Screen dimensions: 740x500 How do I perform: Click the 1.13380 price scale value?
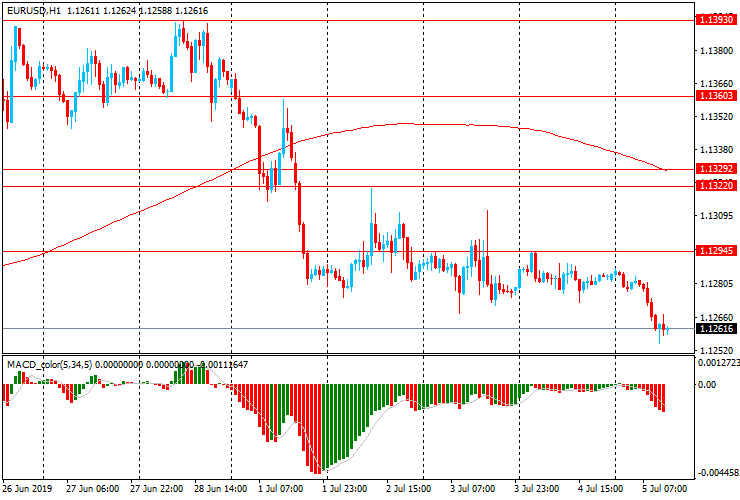pyautogui.click(x=717, y=150)
